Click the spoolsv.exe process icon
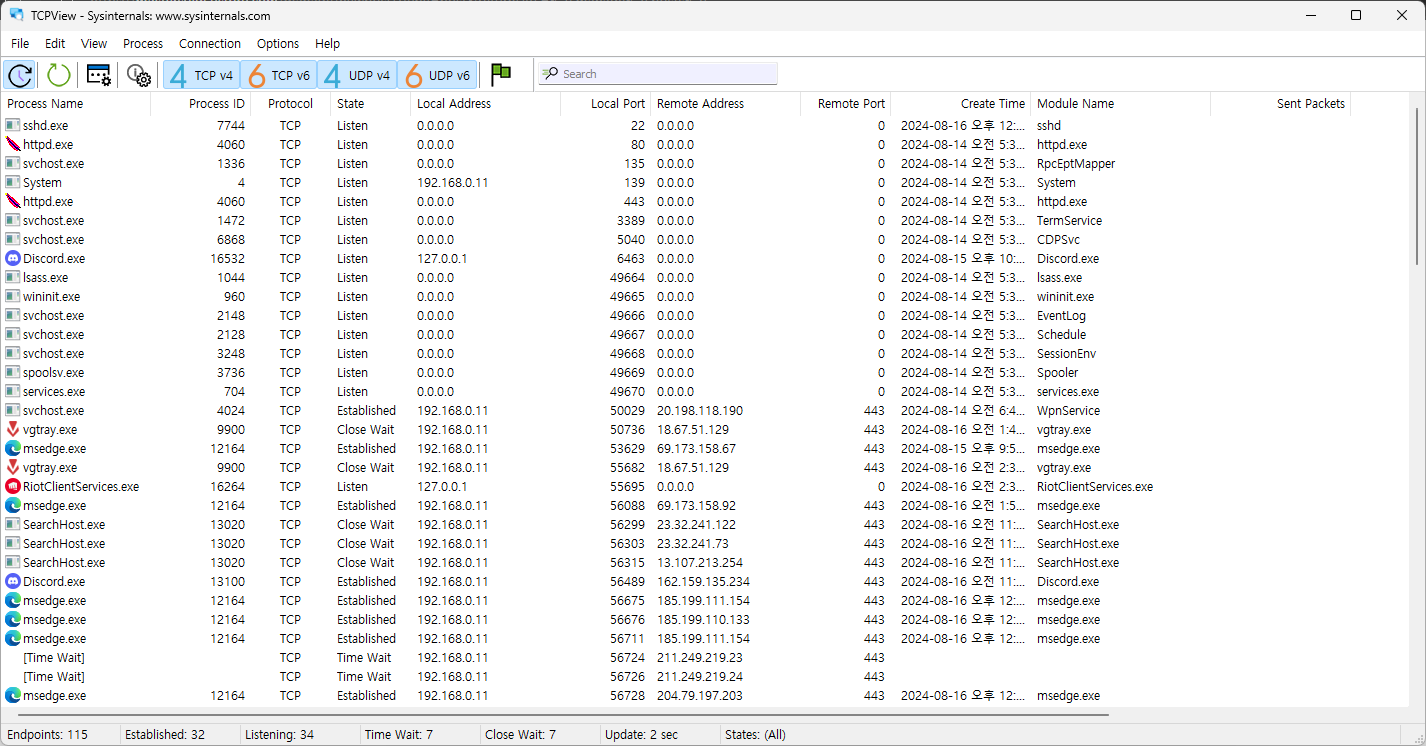The width and height of the screenshot is (1426, 746). point(13,372)
